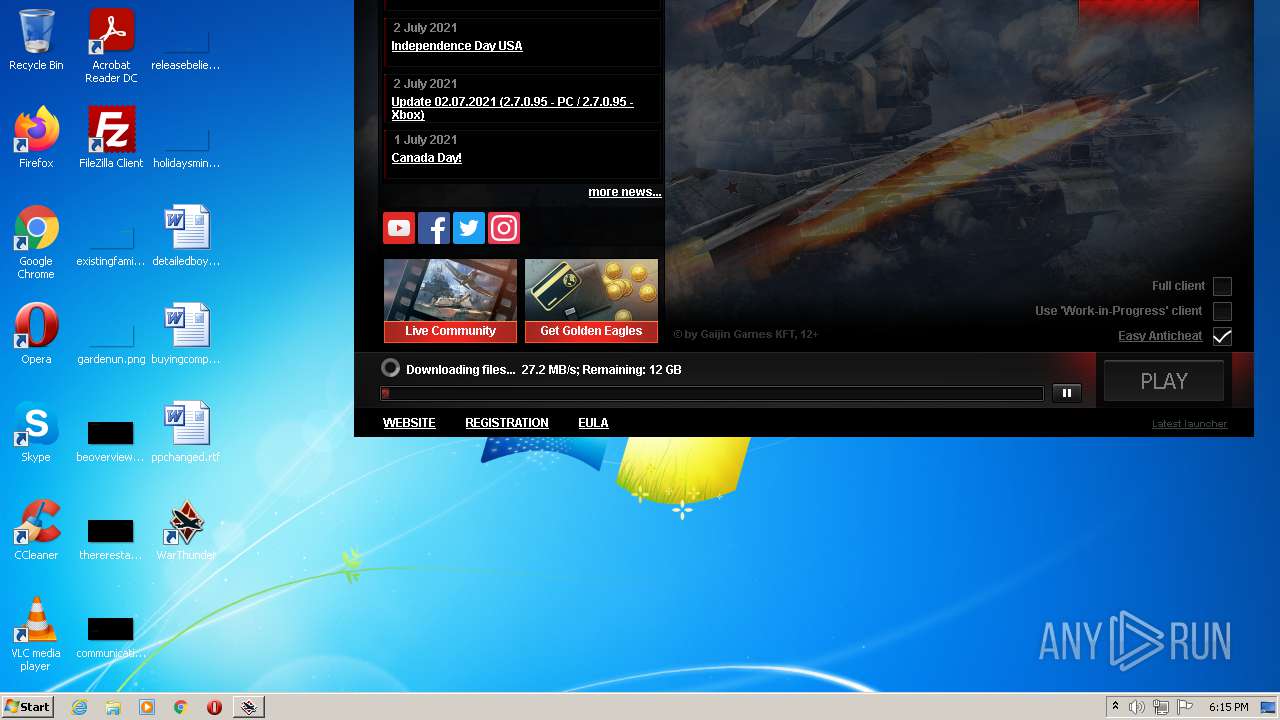Open the YouTube social icon
This screenshot has height=720, width=1280.
click(398, 228)
